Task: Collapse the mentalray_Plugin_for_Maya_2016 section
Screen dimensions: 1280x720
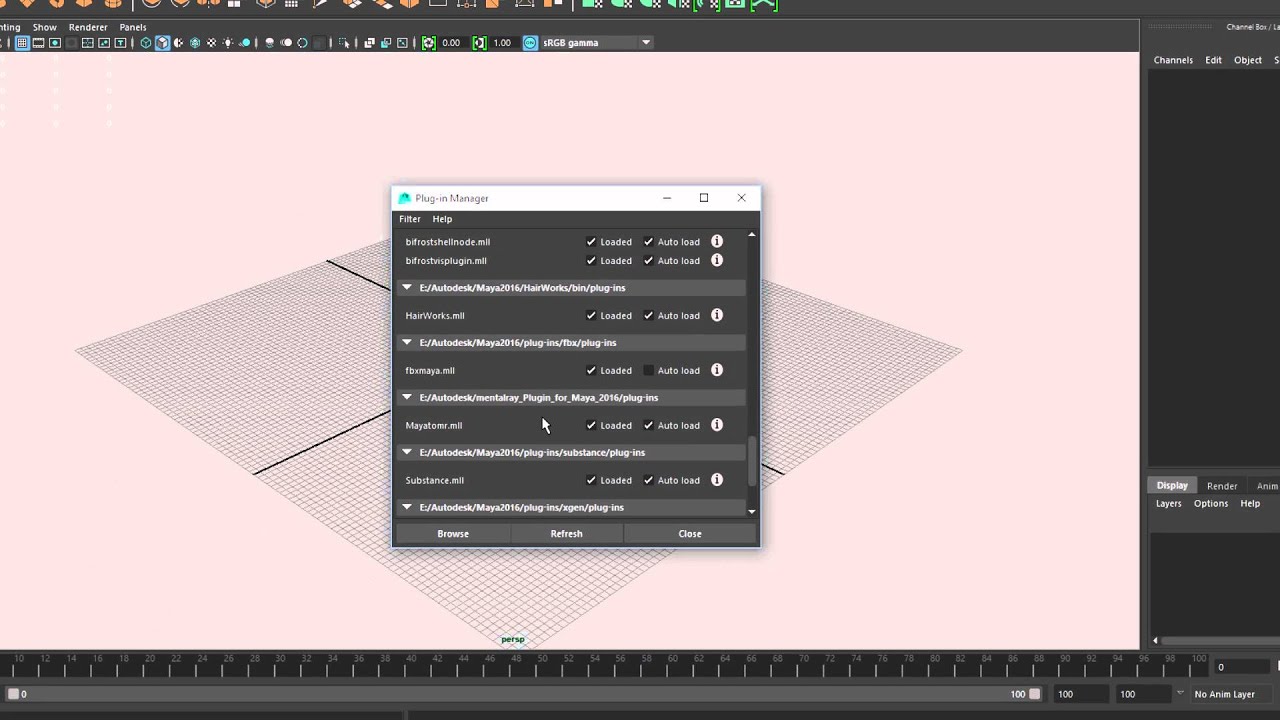Action: 407,397
